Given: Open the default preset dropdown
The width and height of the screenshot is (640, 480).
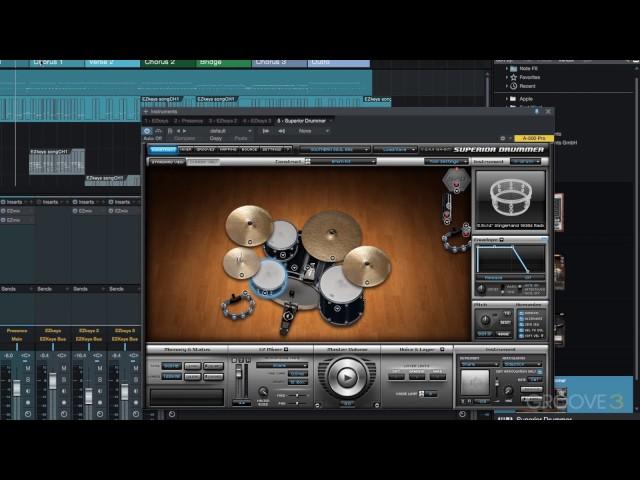Looking at the screenshot, I should pos(230,131).
